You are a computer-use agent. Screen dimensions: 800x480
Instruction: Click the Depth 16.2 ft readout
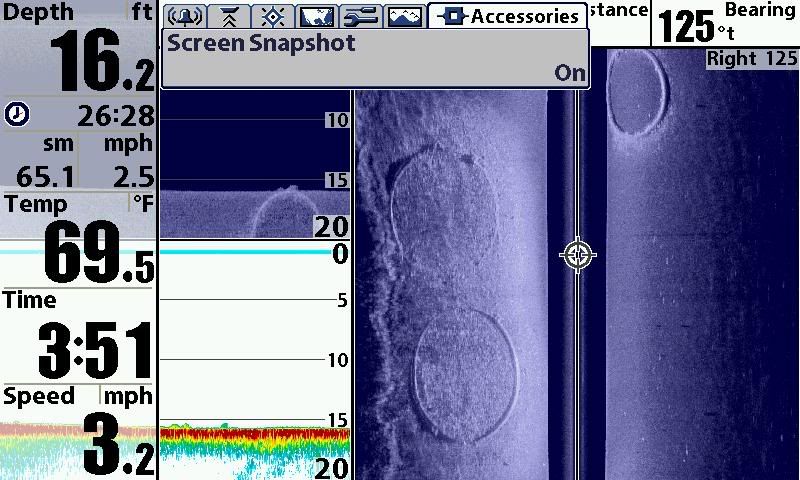pyautogui.click(x=78, y=47)
